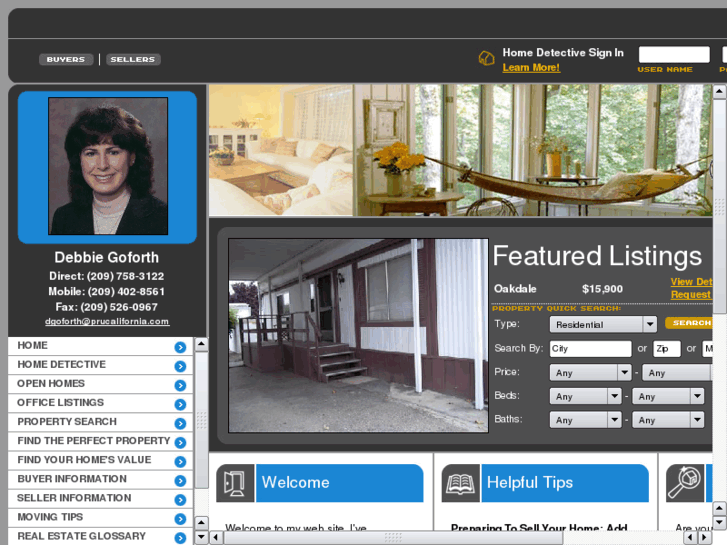Open the BUYER INFORMATION menu item
727x545 pixels.
[100, 479]
